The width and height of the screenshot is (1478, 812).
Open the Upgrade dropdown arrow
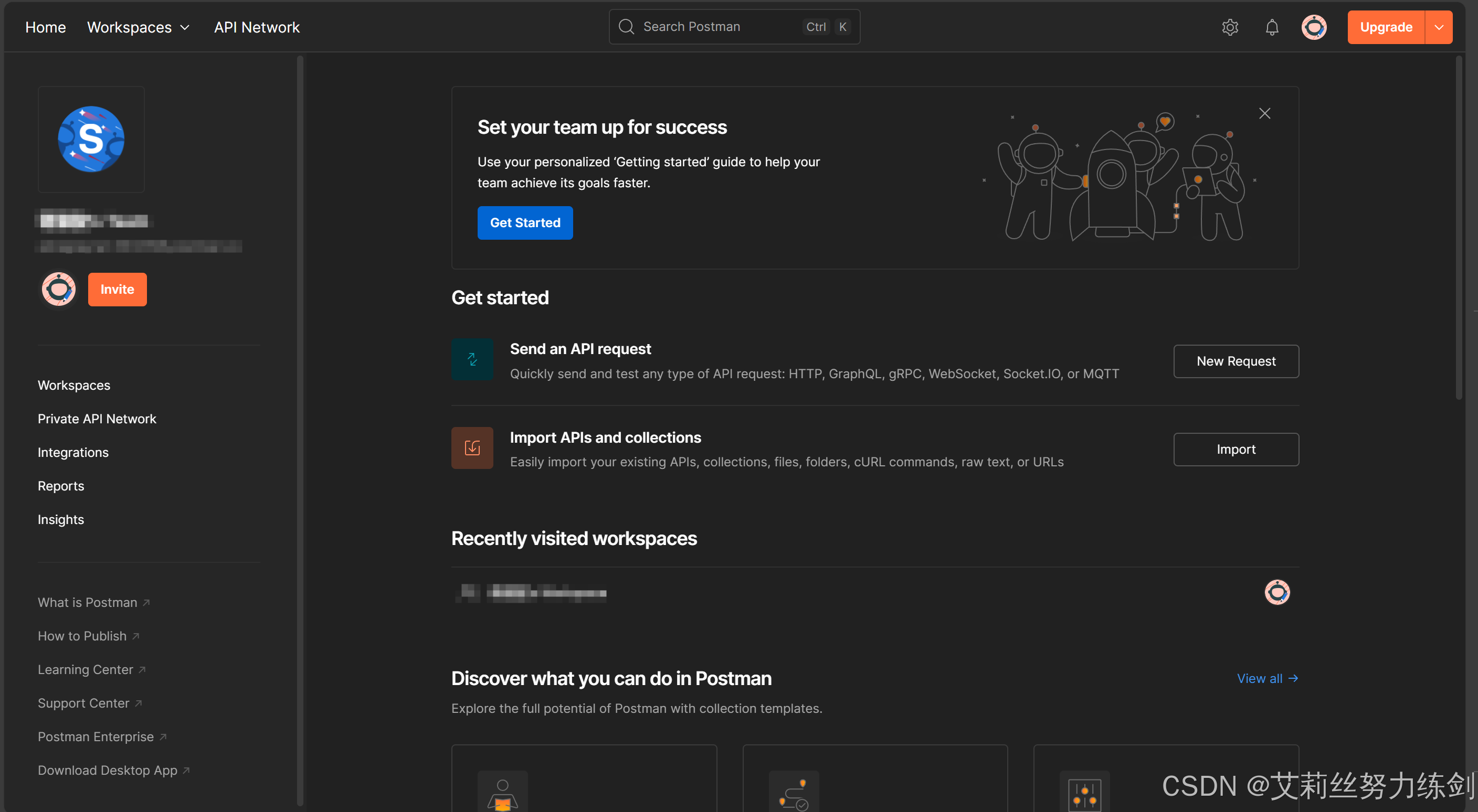click(x=1439, y=27)
